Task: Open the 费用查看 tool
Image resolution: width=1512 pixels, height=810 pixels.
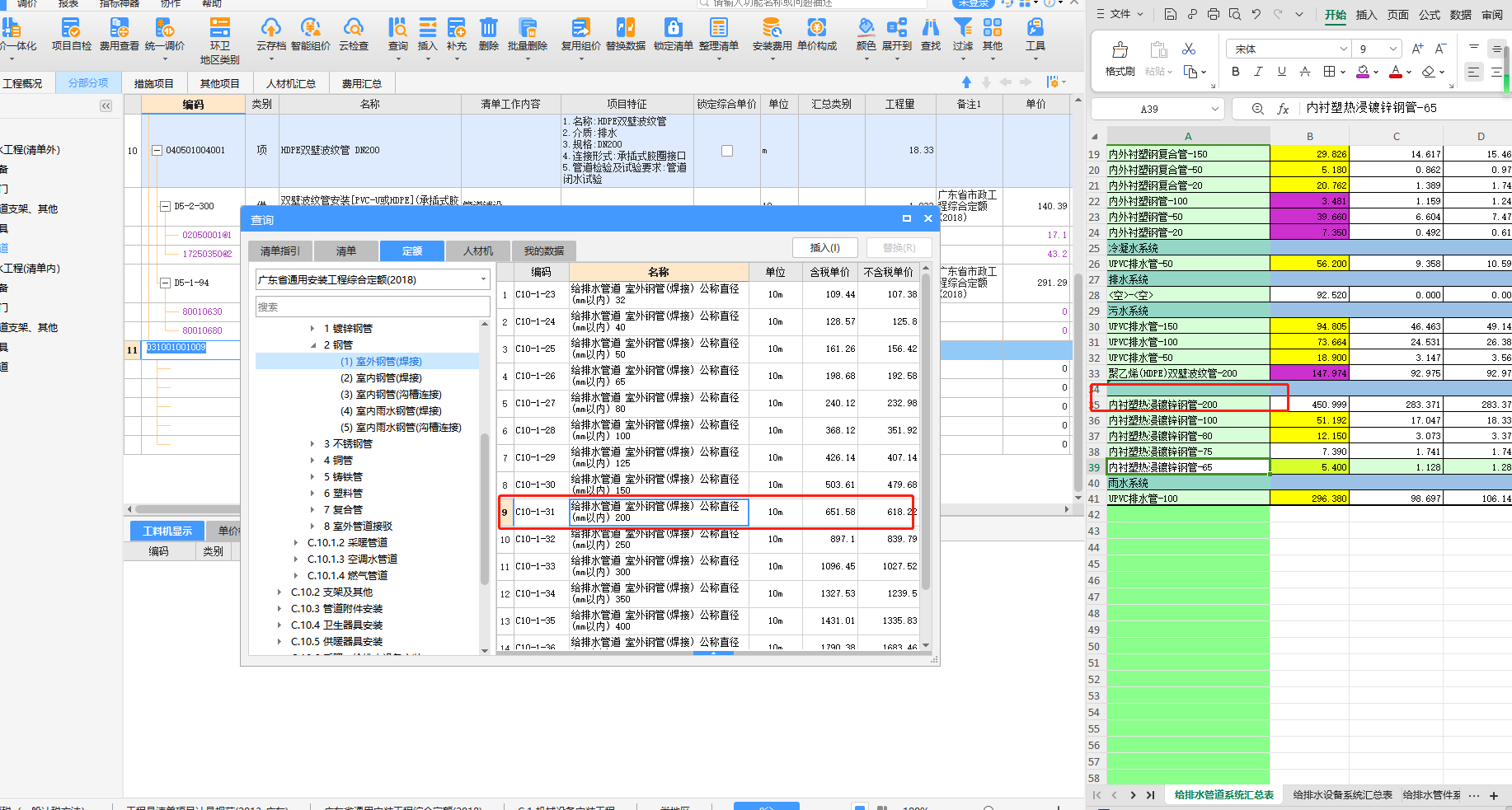Action: click(120, 35)
